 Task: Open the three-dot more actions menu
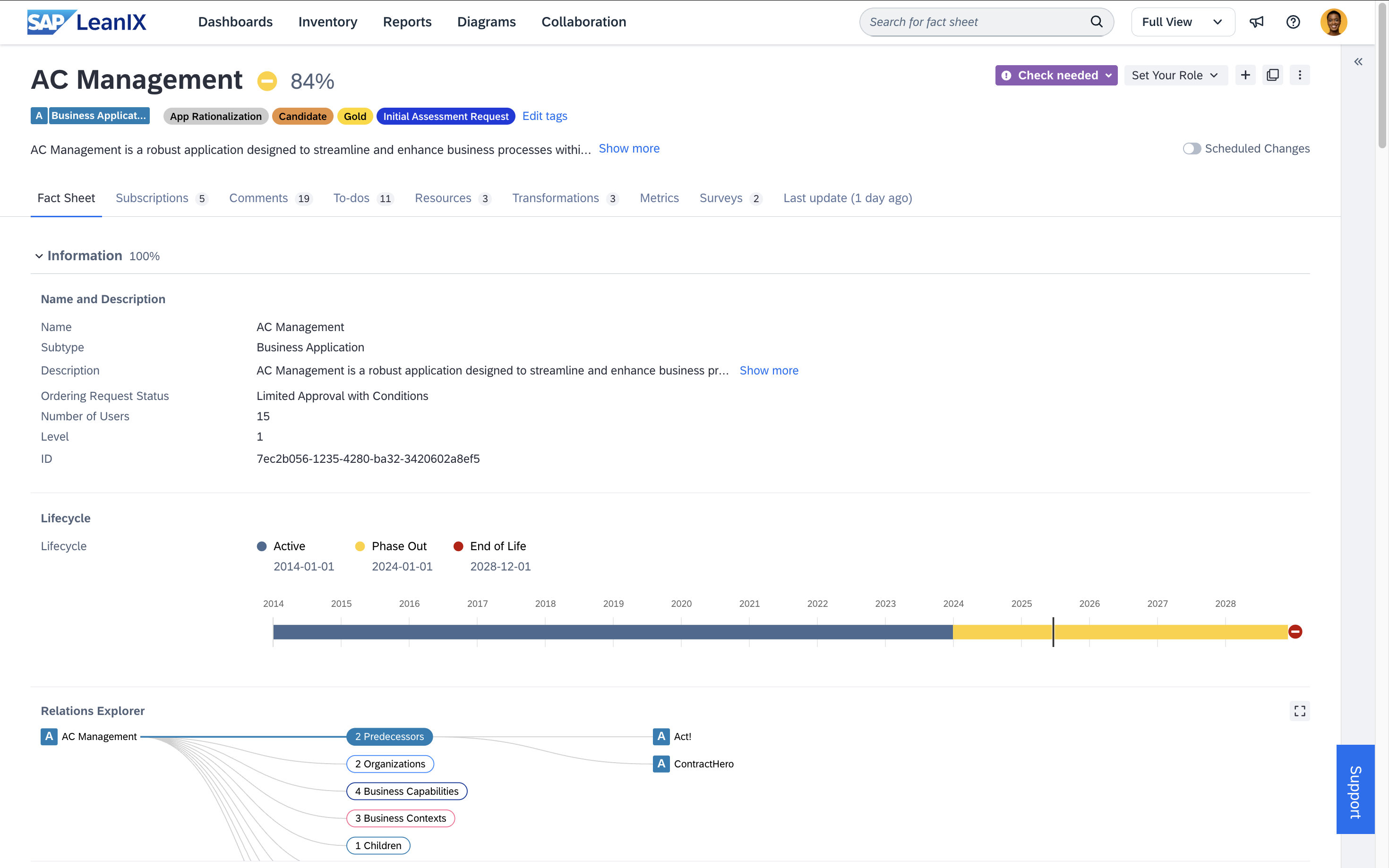click(x=1299, y=75)
